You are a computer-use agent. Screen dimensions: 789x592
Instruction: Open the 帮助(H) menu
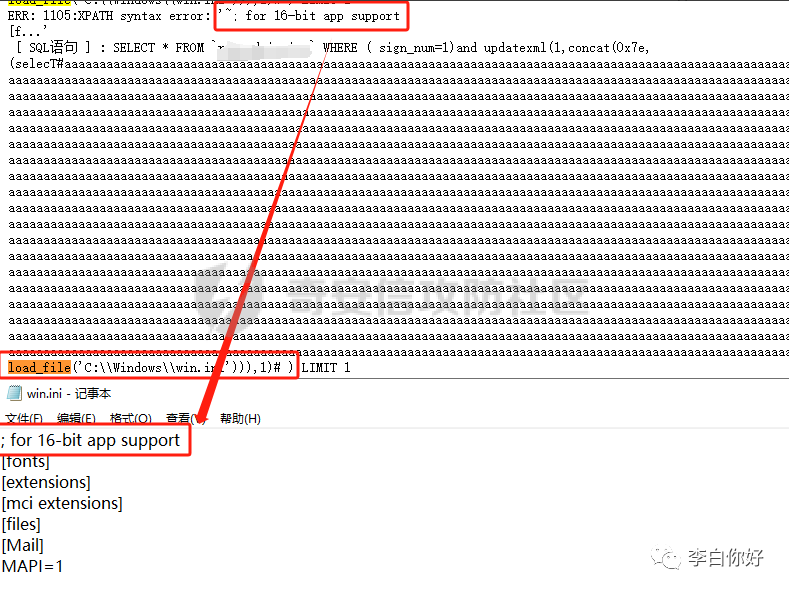[x=240, y=419]
